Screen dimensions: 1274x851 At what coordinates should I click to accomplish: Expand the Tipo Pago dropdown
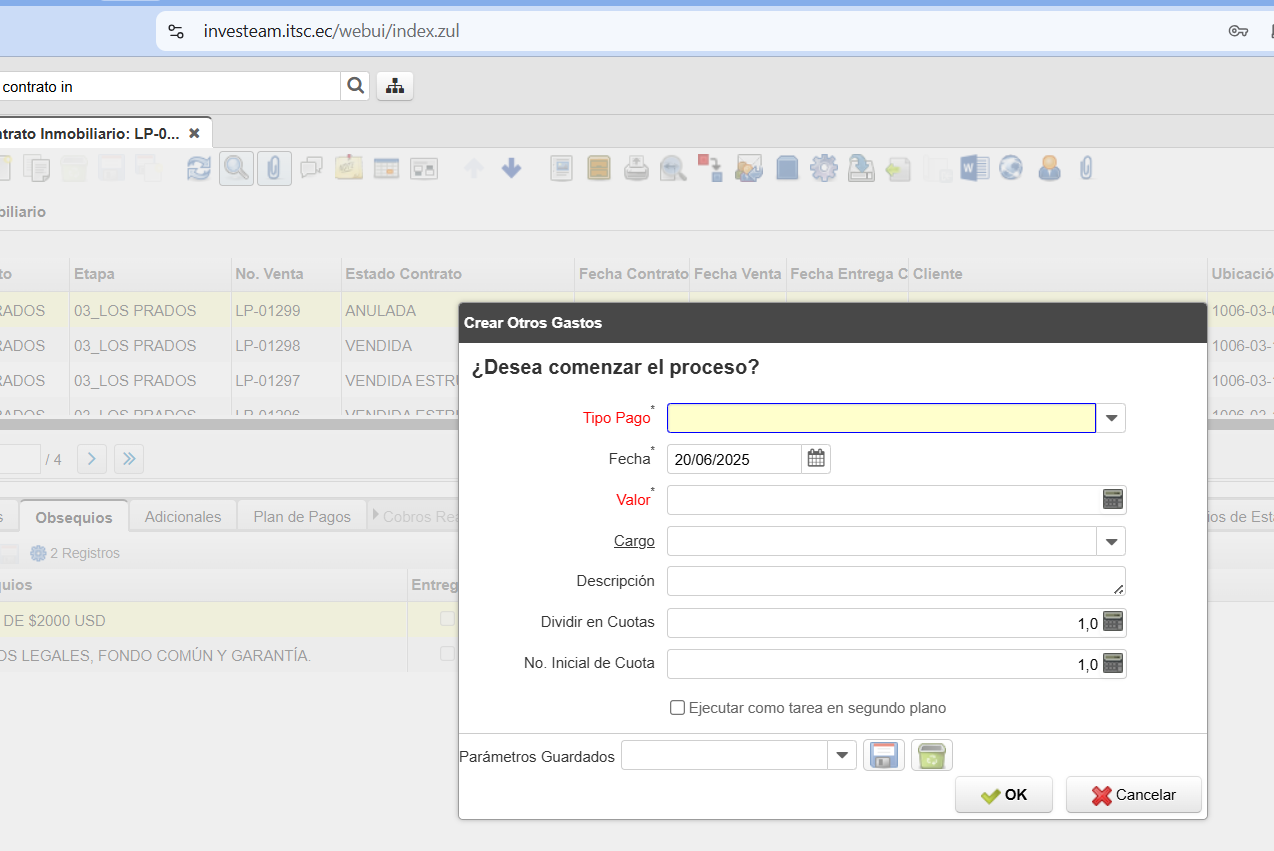pyautogui.click(x=1111, y=418)
